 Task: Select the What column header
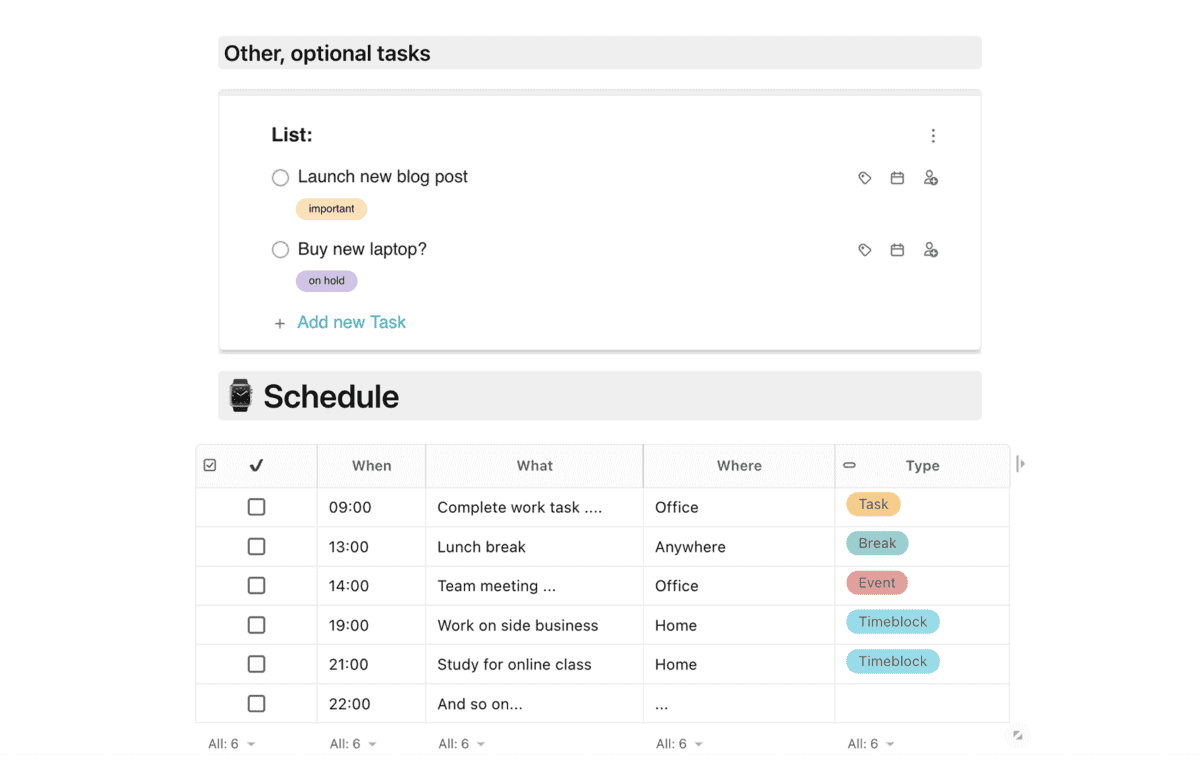point(534,466)
